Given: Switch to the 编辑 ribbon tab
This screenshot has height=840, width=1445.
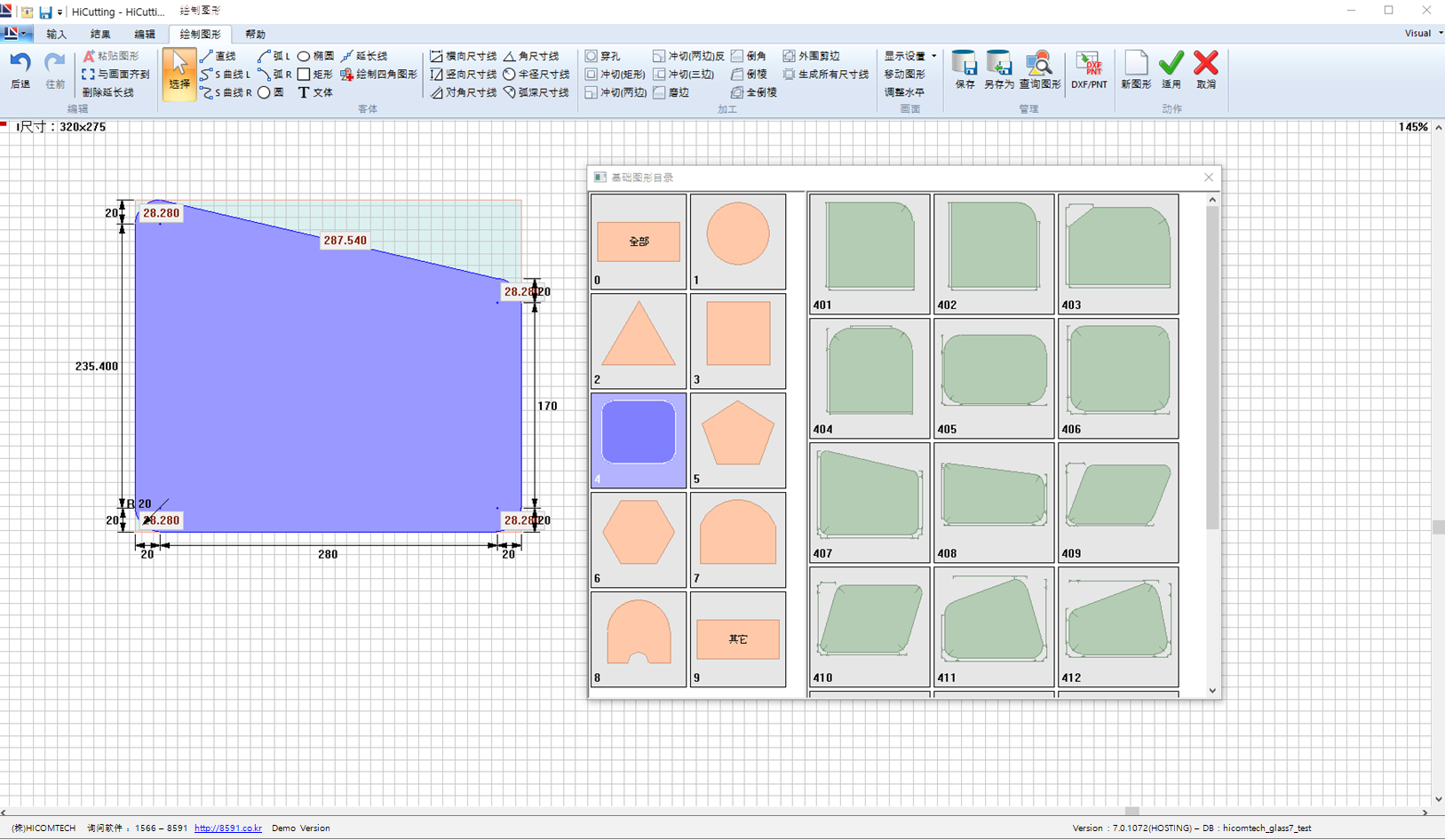Looking at the screenshot, I should point(145,34).
